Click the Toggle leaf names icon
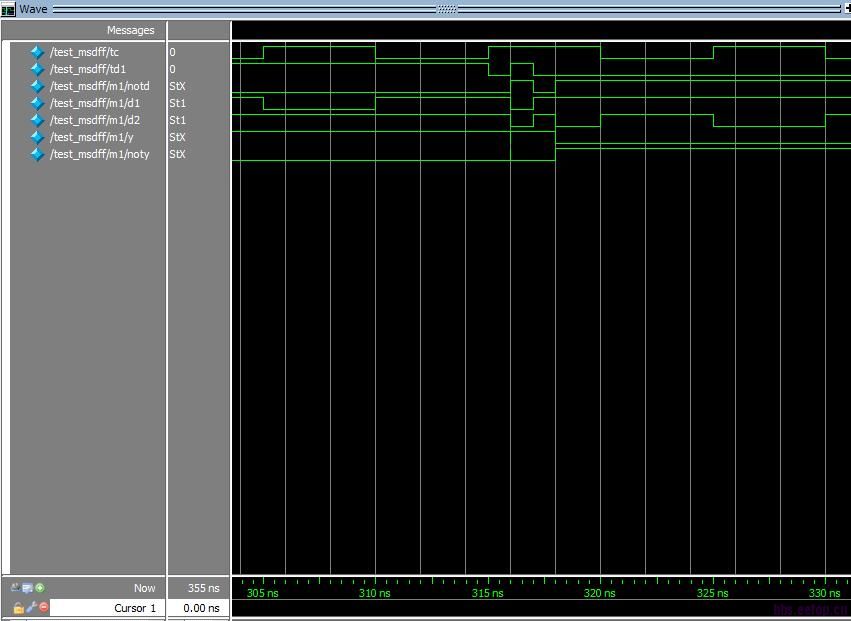The height and width of the screenshot is (621, 851). click(x=15, y=588)
